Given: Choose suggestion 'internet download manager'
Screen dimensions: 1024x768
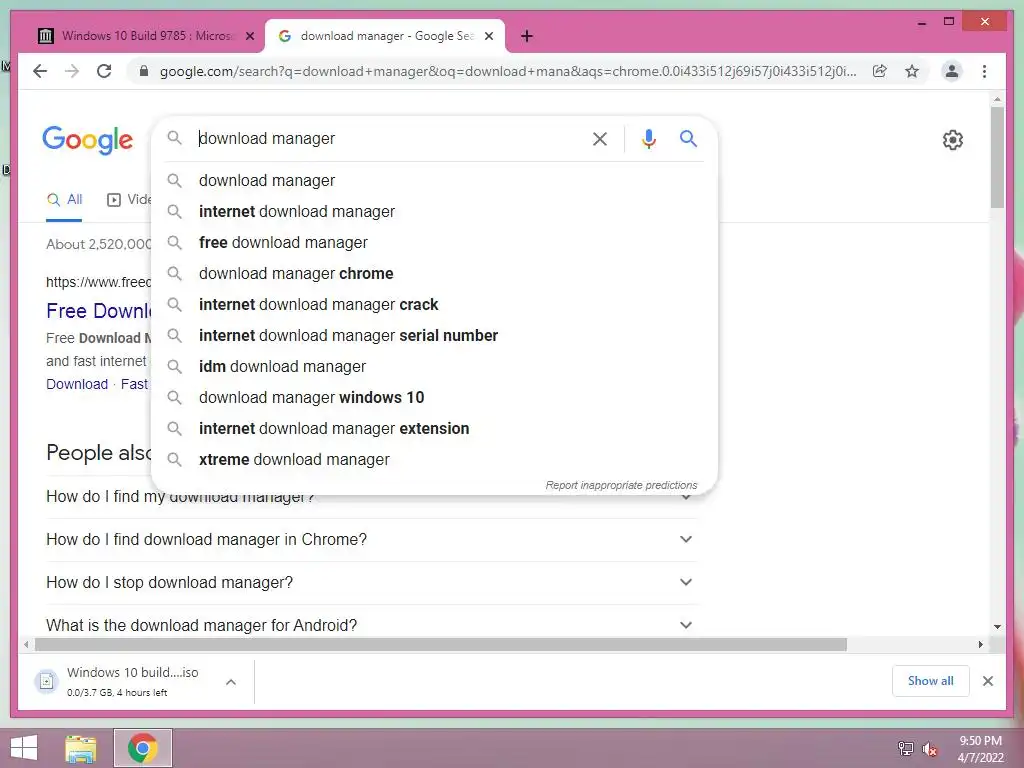Looking at the screenshot, I should 434,212.
